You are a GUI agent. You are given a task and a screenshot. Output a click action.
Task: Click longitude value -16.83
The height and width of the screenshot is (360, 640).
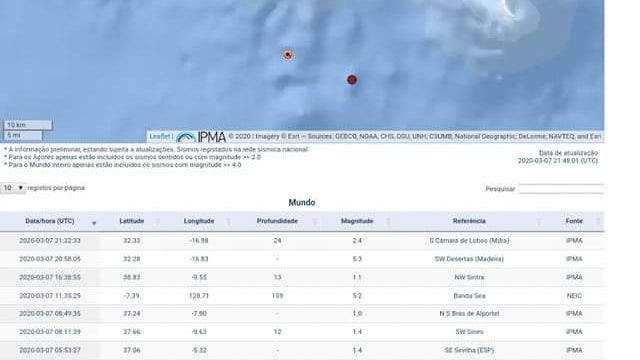point(199,259)
